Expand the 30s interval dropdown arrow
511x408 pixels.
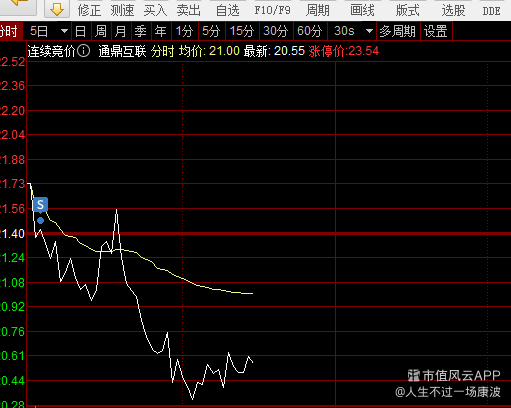[x=369, y=31]
